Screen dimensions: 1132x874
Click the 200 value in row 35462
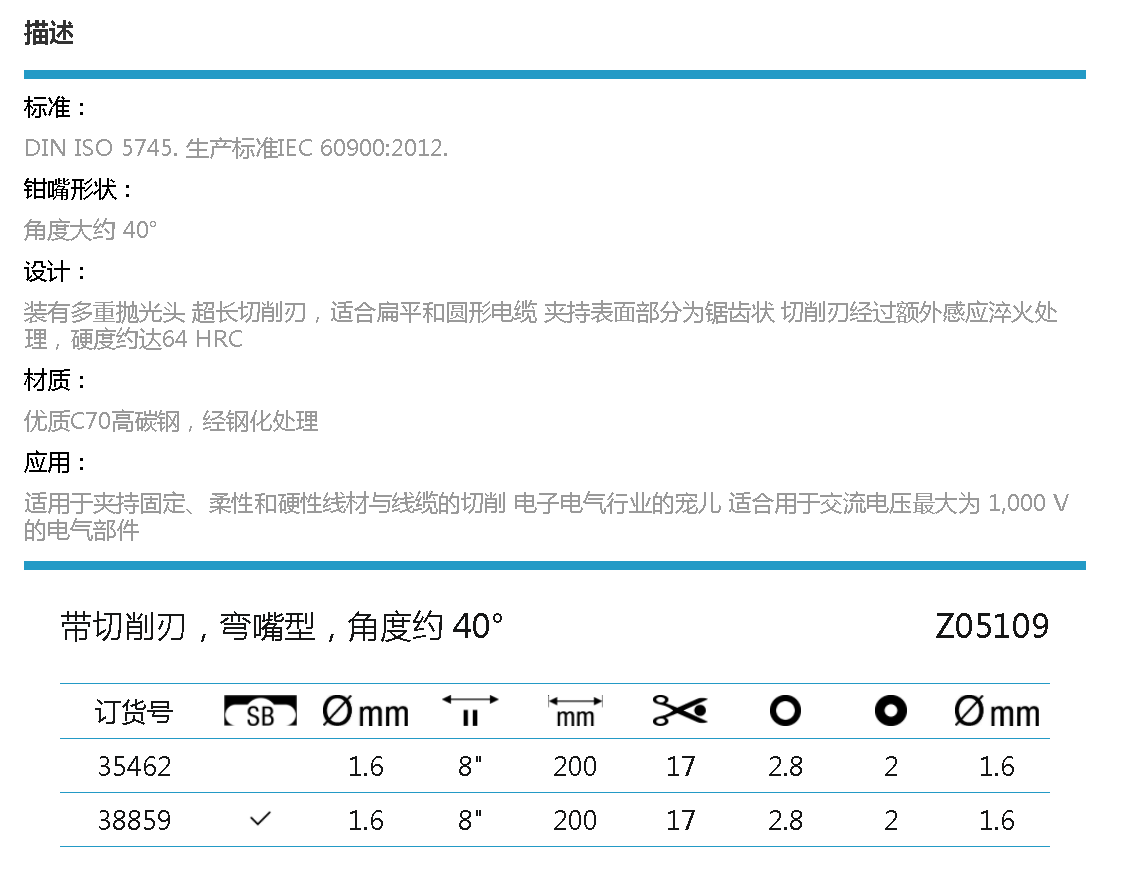coord(575,767)
